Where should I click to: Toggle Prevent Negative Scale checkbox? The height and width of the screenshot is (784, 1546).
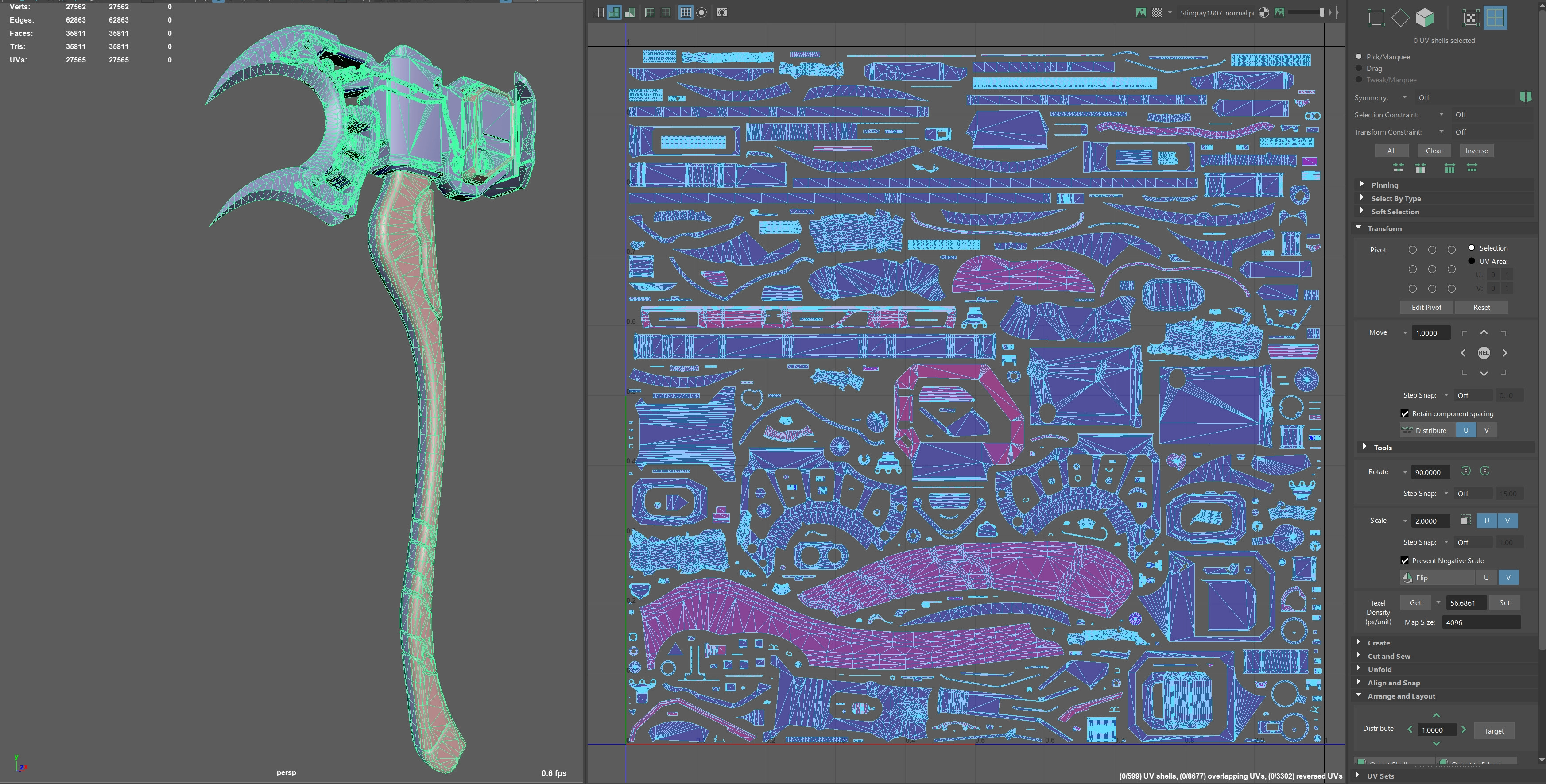1404,560
